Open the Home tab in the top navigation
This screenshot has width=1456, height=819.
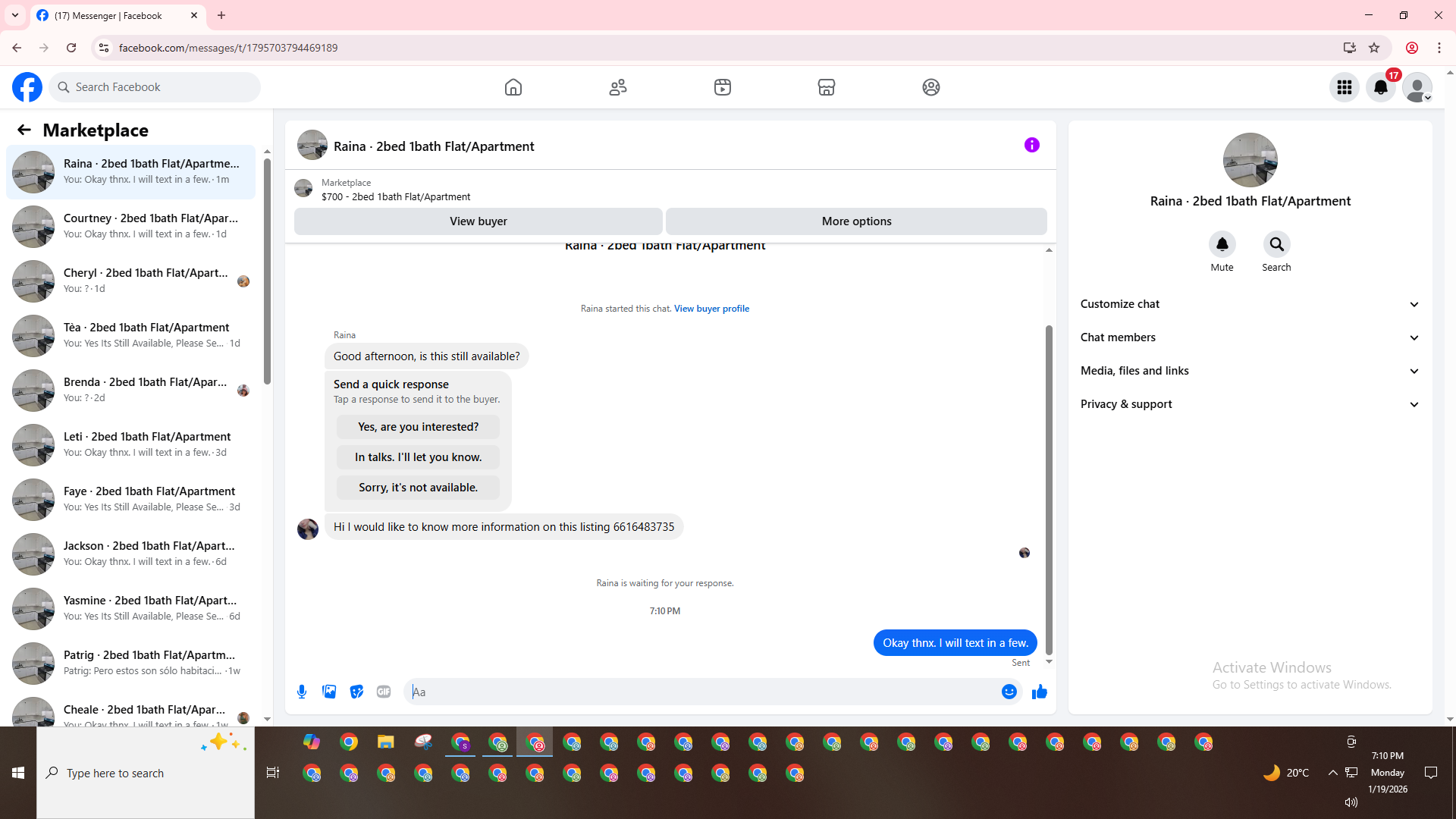[513, 87]
